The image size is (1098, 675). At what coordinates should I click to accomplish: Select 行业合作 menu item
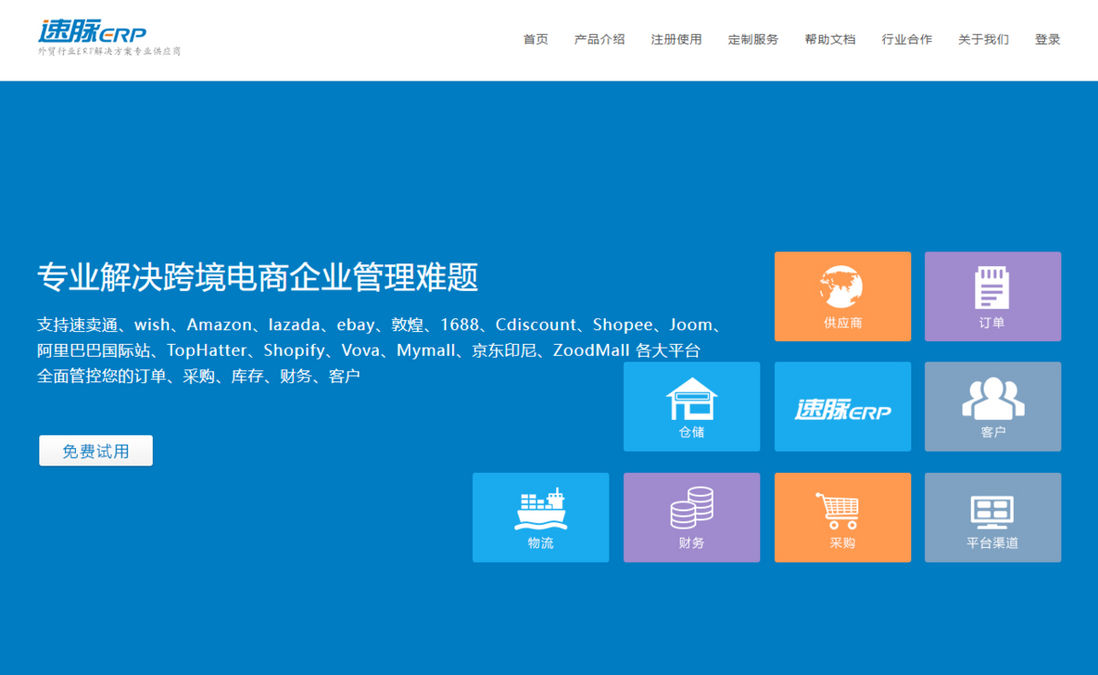pyautogui.click(x=907, y=39)
